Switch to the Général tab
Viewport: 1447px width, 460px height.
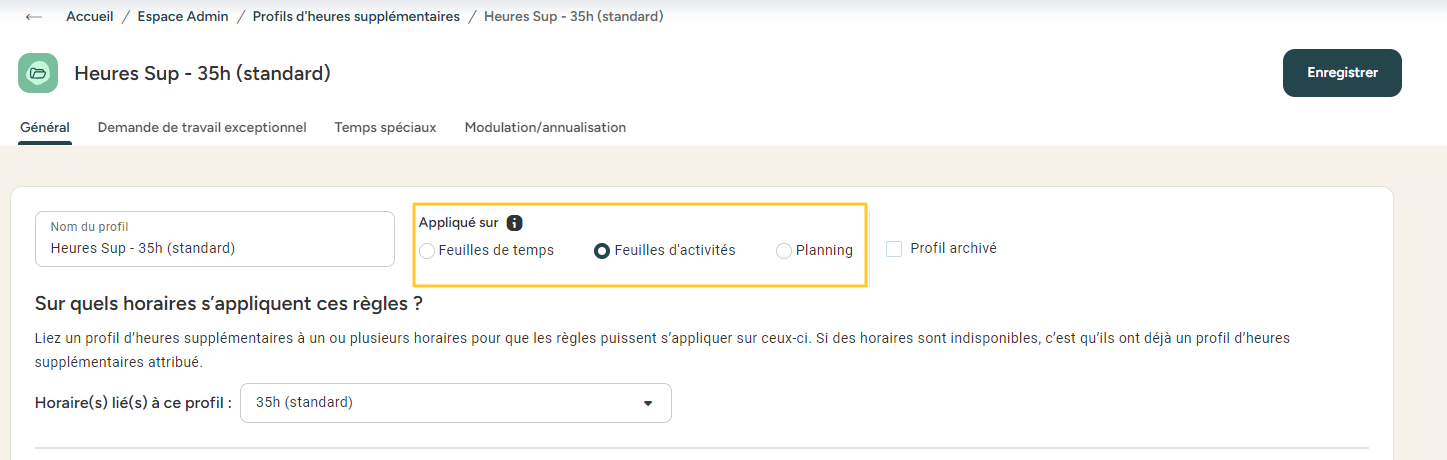click(x=45, y=128)
